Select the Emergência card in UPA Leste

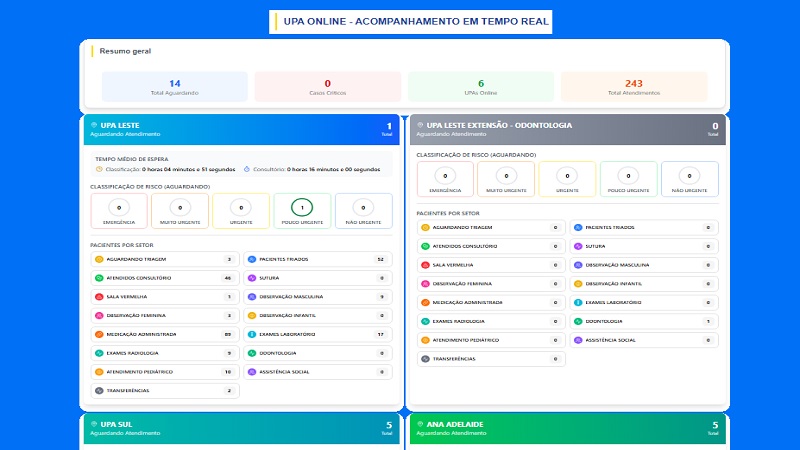pos(119,211)
